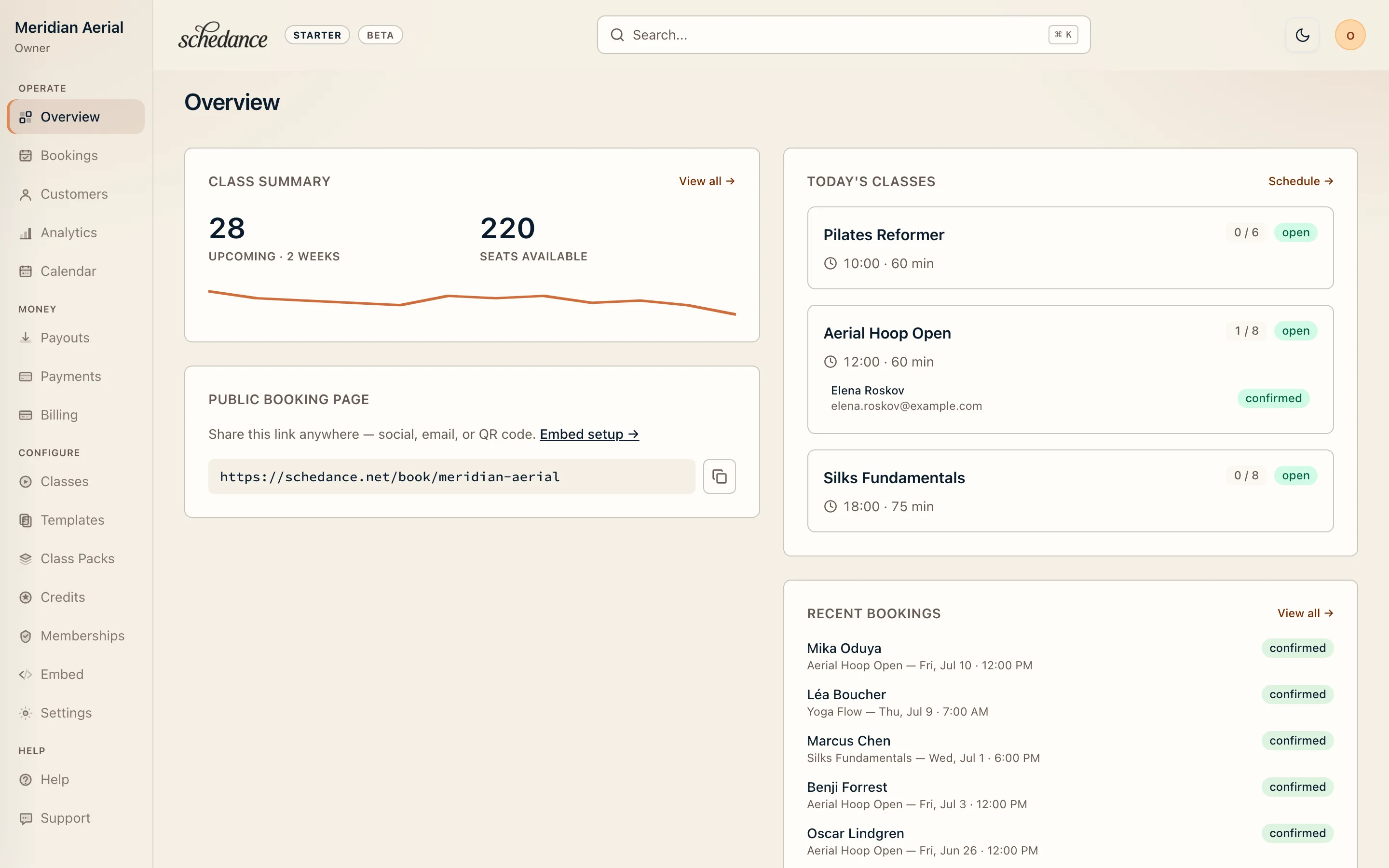Click the clock icon next to 18:00
Image resolution: width=1389 pixels, height=868 pixels.
pyautogui.click(x=830, y=506)
